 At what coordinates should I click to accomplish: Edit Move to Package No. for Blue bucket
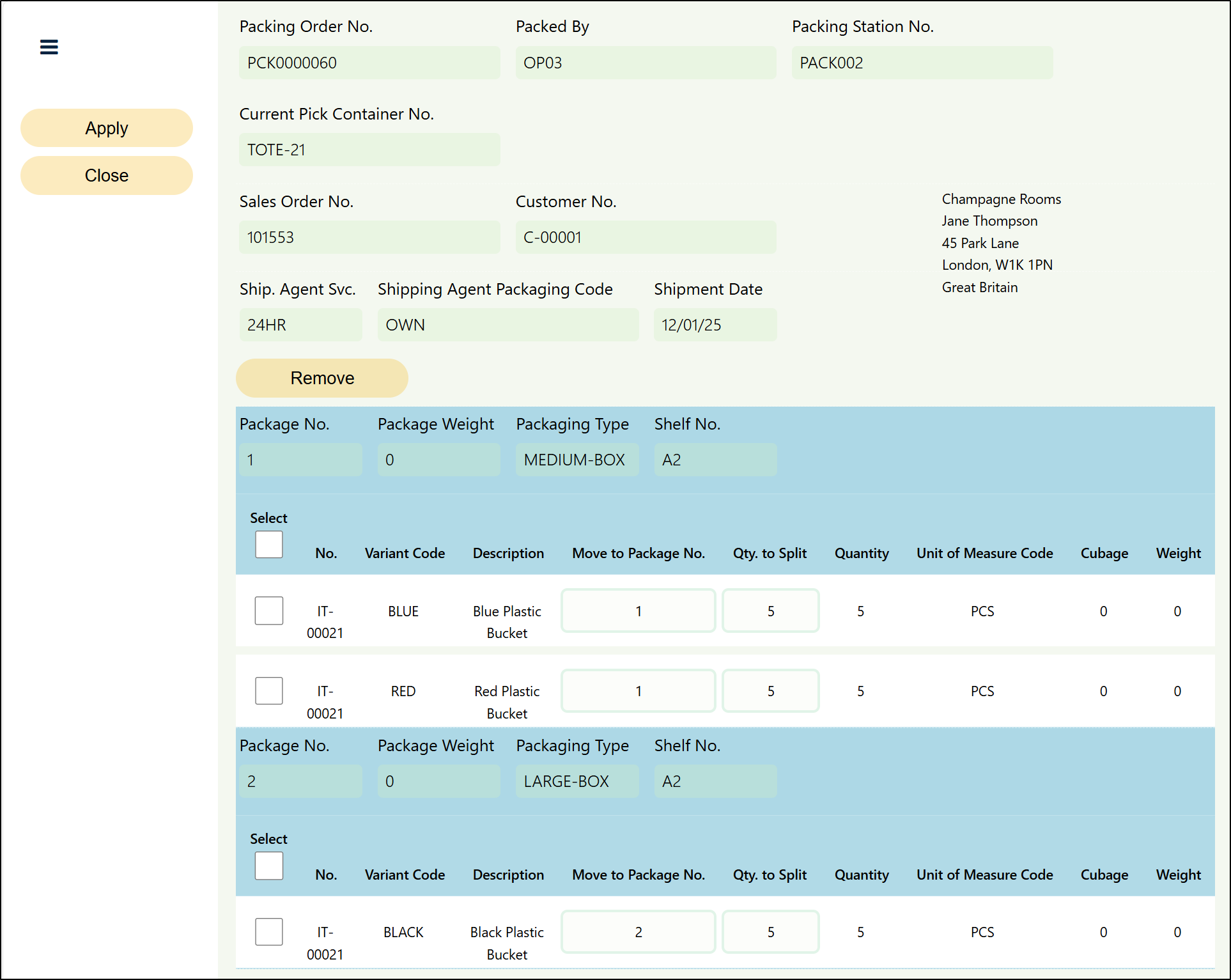point(638,611)
